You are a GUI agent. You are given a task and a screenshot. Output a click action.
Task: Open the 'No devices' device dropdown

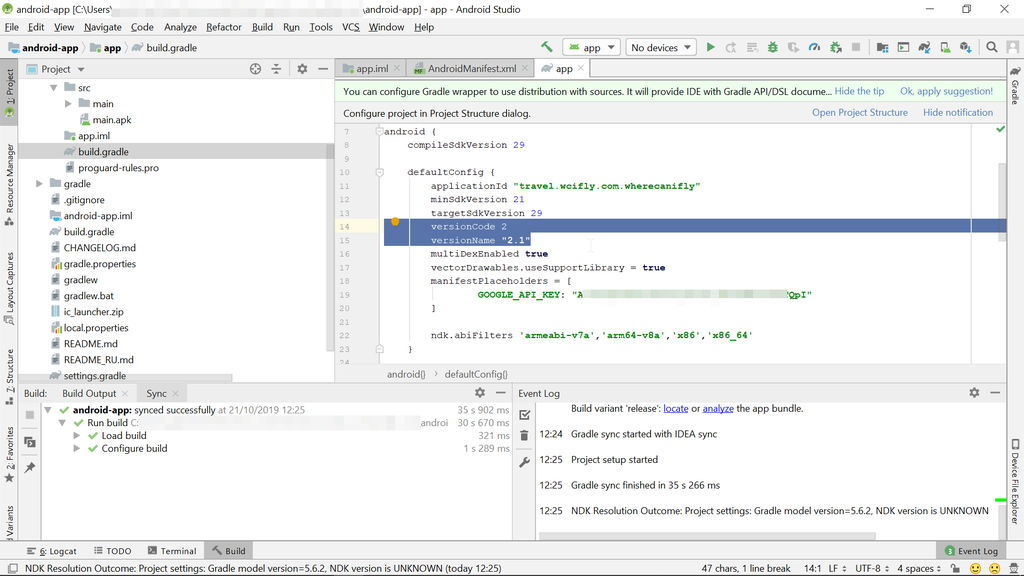click(x=660, y=47)
